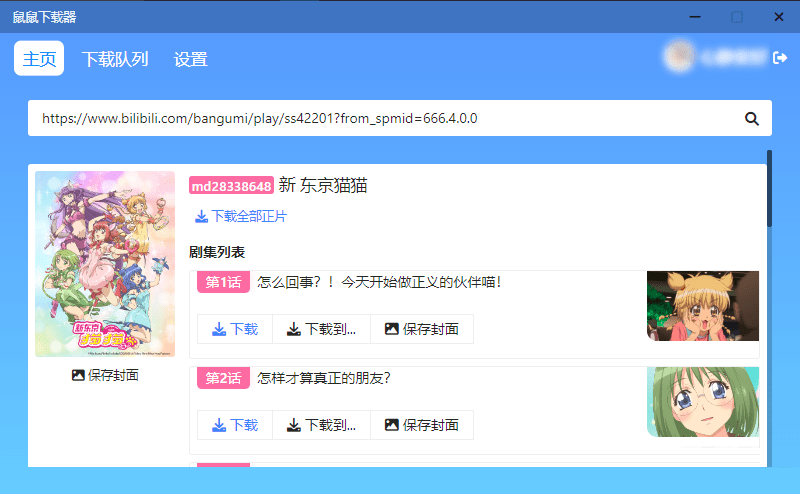The image size is (800, 494).
Task: Click the 剧集列表 heading
Action: 217,252
